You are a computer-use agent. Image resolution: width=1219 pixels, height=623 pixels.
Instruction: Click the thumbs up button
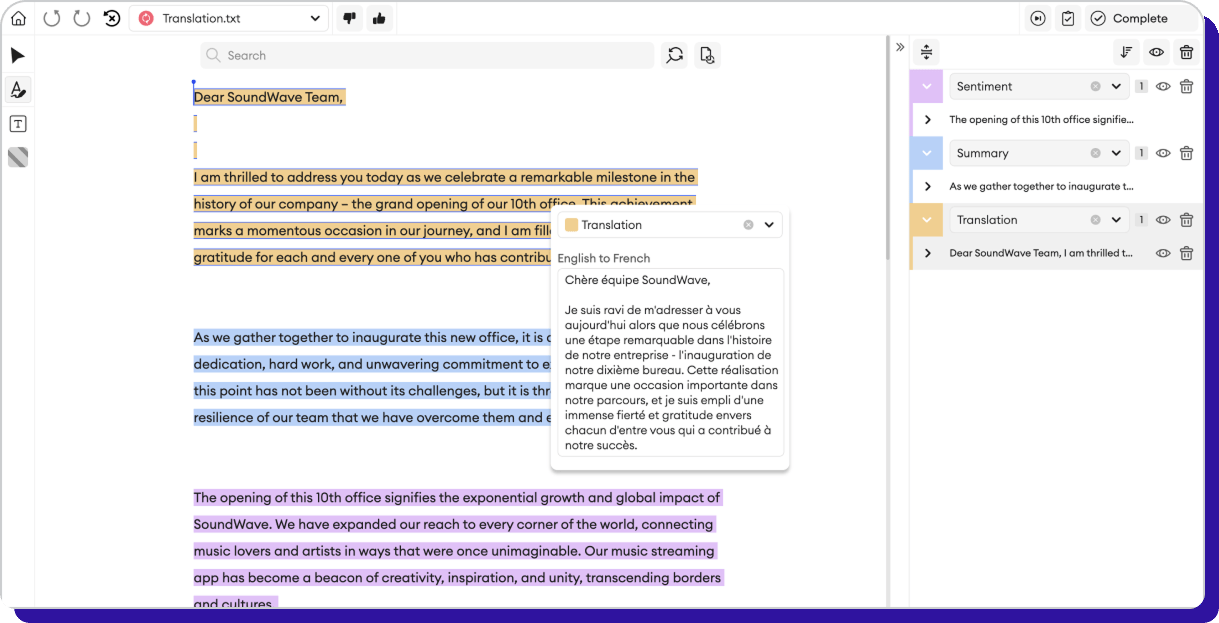pyautogui.click(x=378, y=18)
